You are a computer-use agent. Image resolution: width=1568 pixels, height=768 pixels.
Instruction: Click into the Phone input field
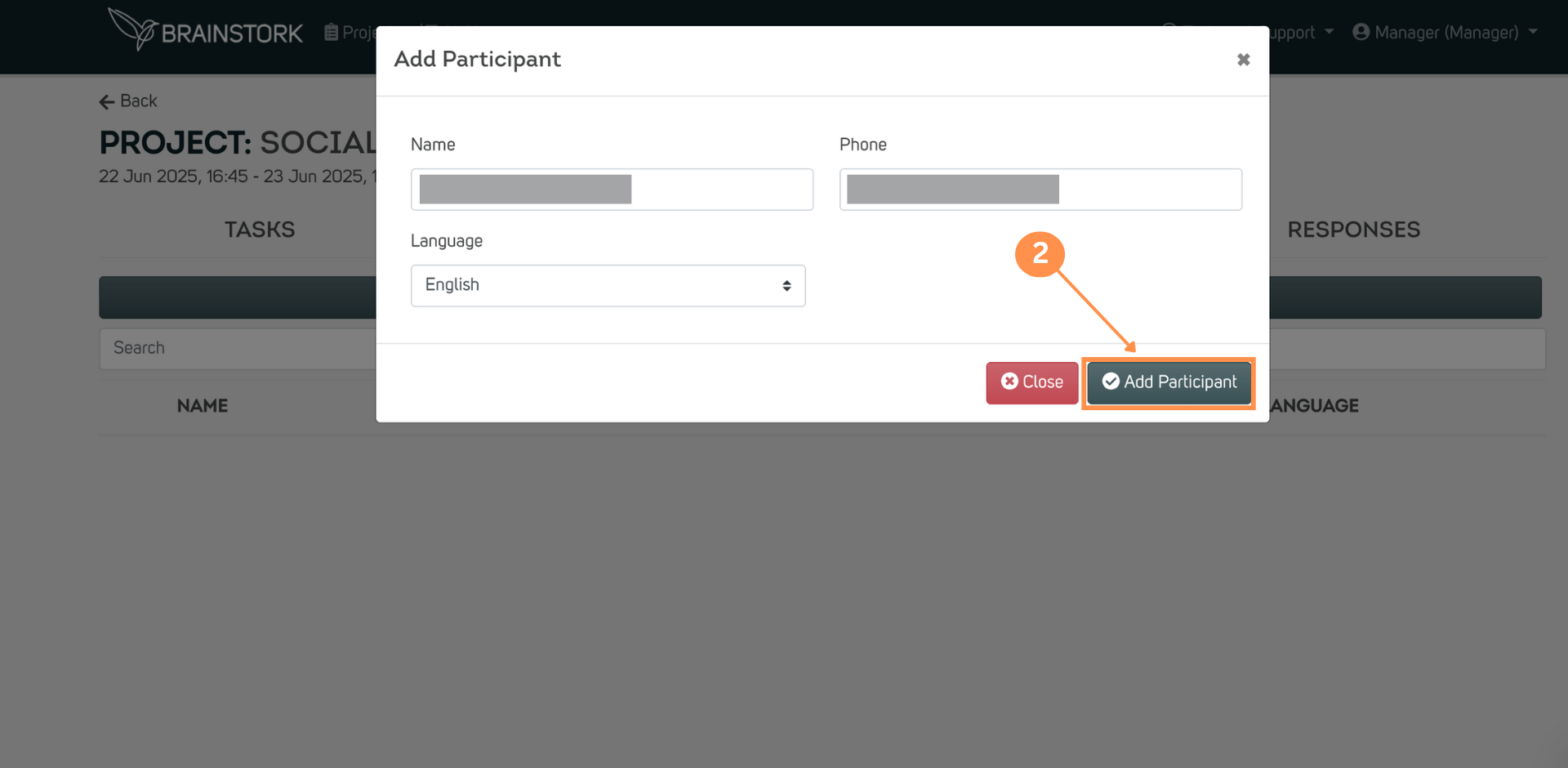(x=1040, y=190)
